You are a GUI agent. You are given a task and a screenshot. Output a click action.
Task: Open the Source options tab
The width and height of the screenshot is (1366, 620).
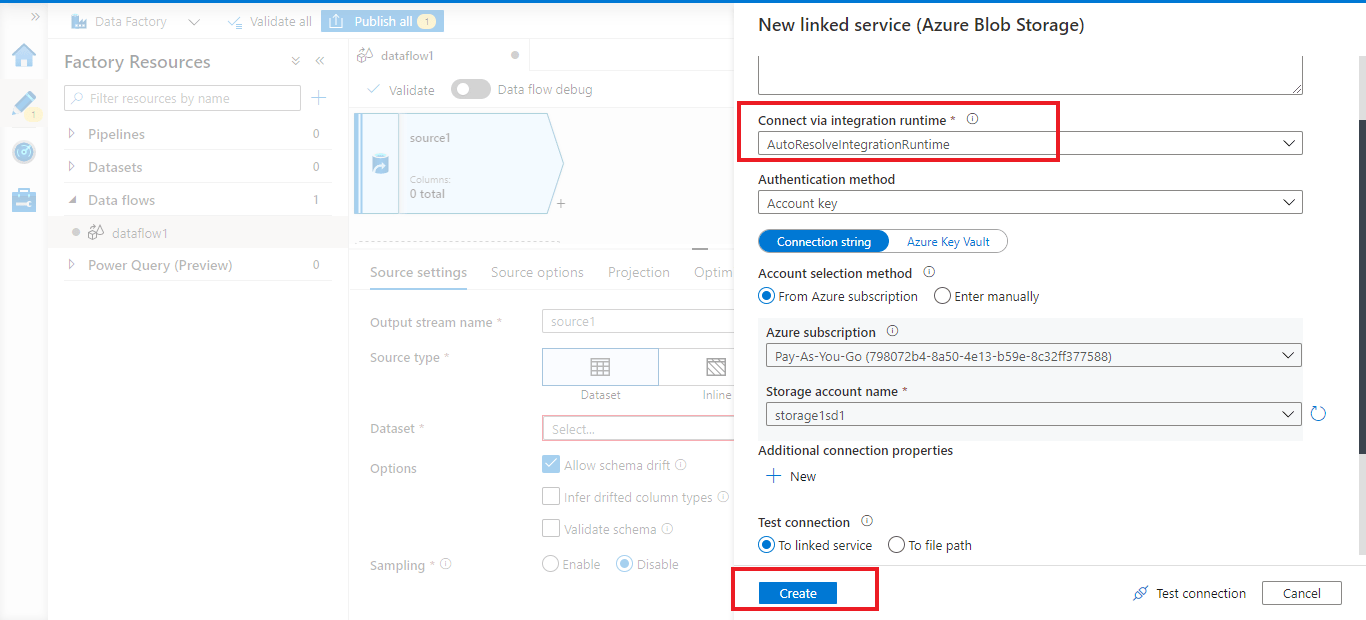(x=537, y=272)
